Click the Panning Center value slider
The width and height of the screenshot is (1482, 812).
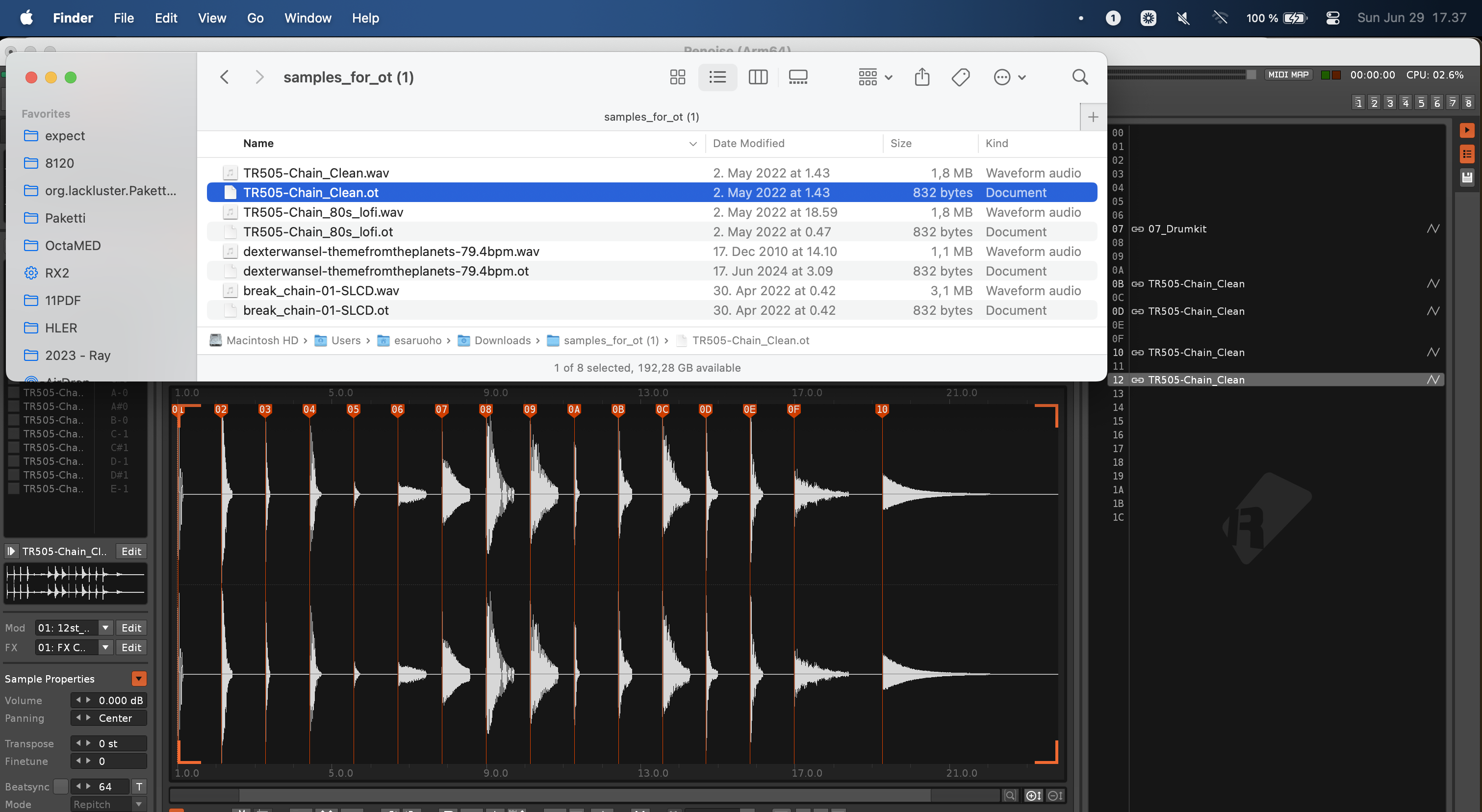click(109, 718)
